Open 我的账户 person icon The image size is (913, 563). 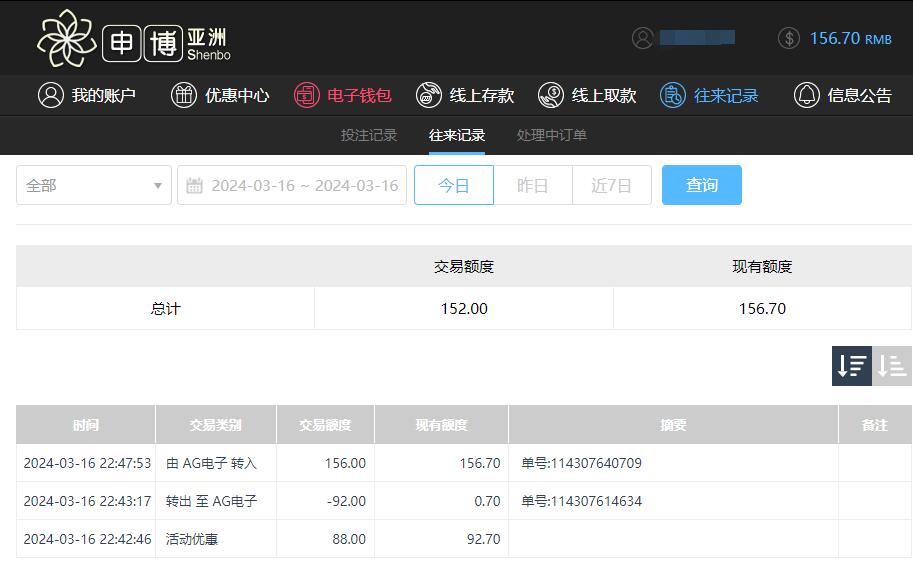tap(51, 95)
